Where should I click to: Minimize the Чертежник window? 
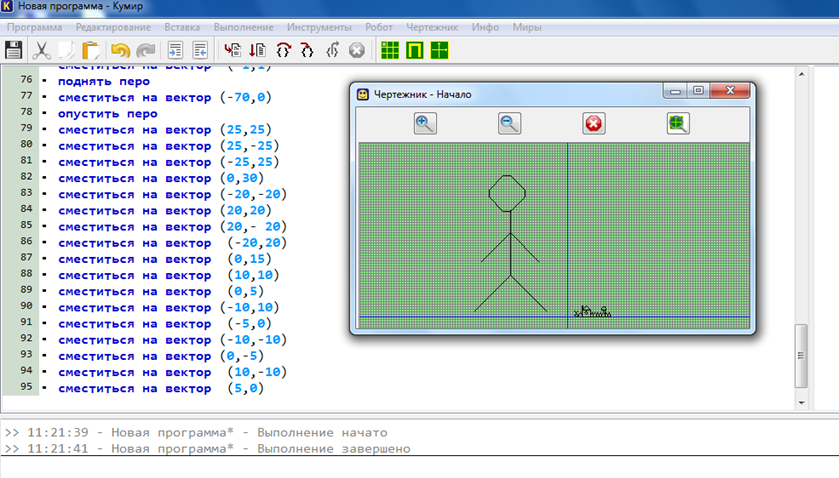point(675,91)
